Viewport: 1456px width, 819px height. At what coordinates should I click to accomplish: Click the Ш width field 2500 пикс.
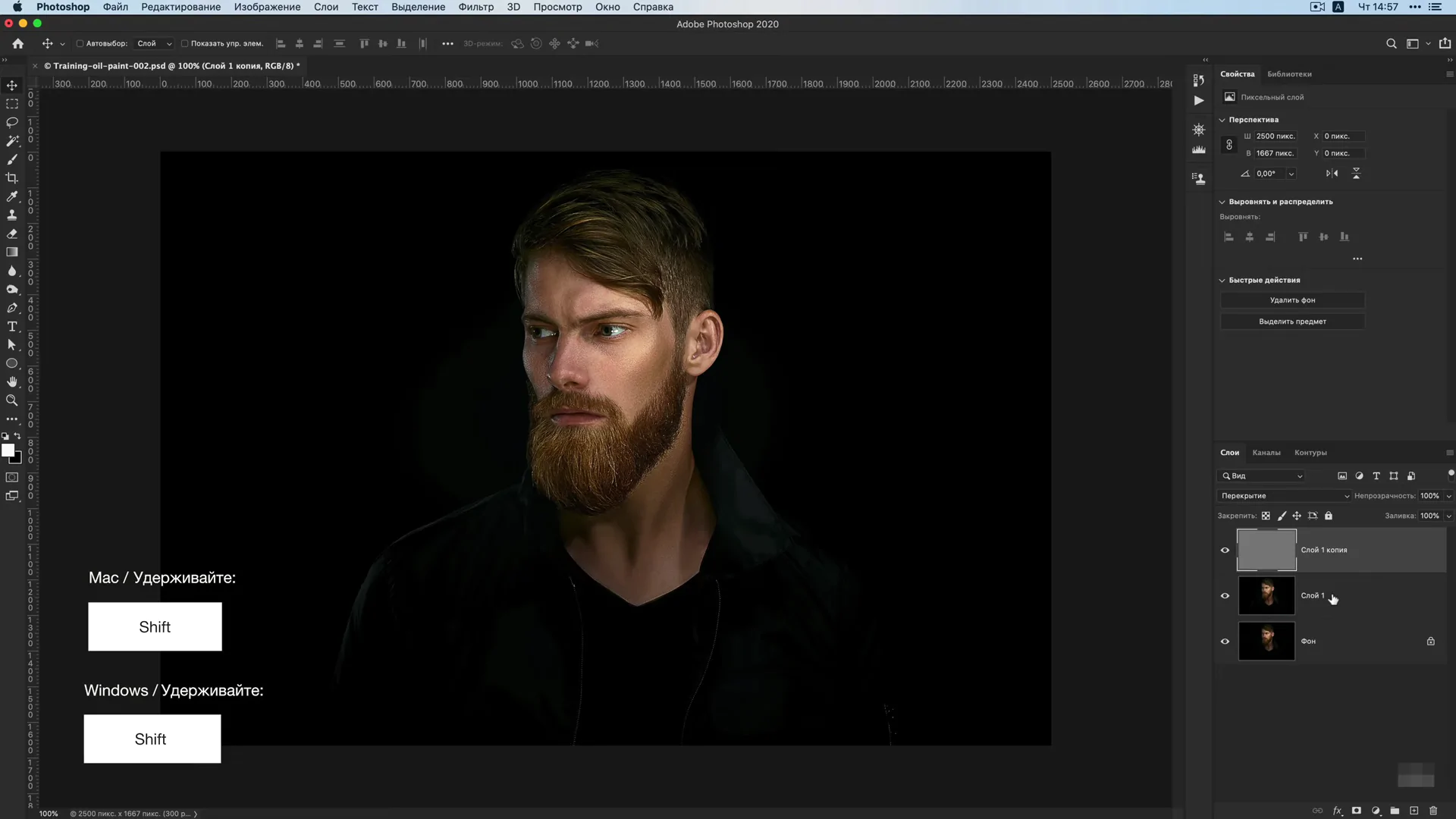point(1276,136)
